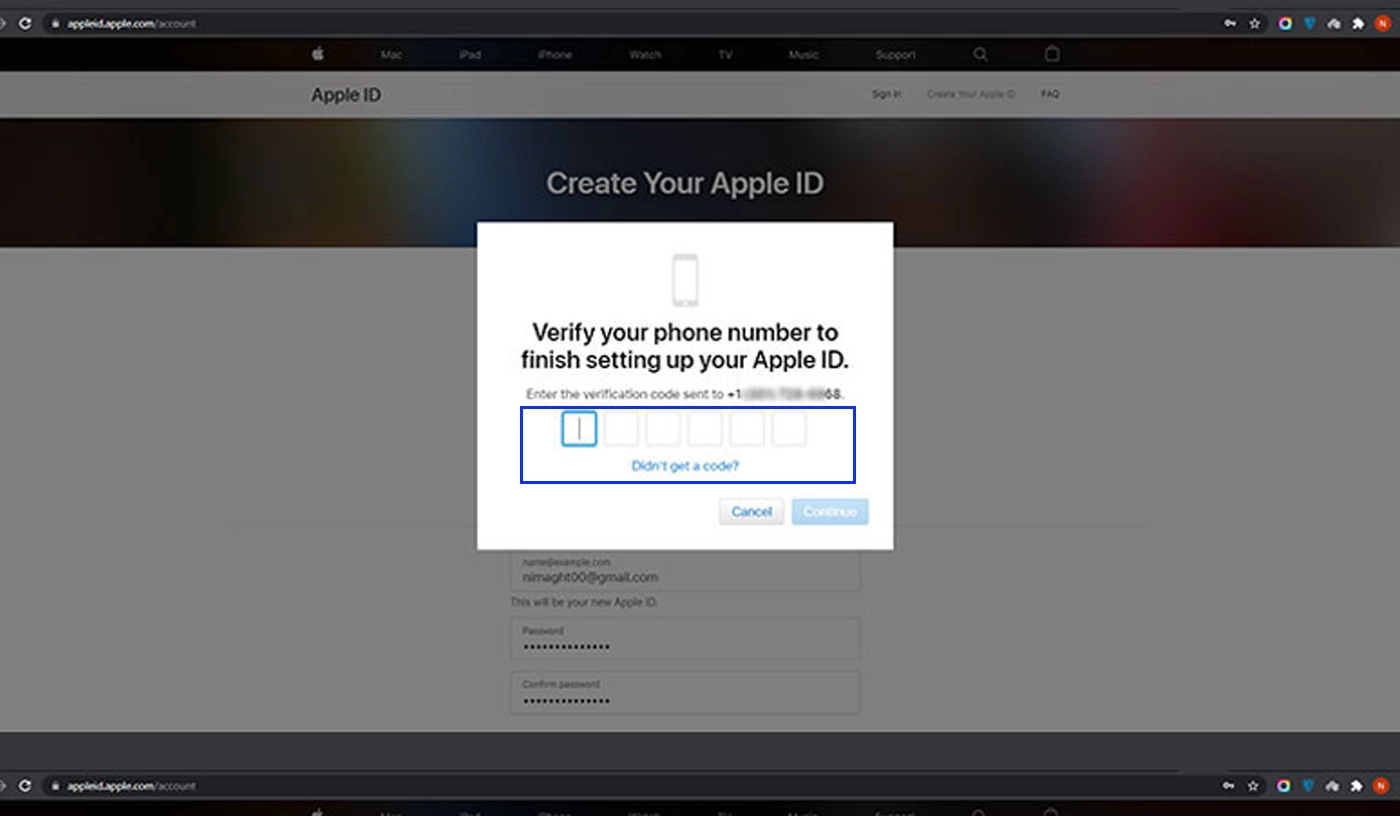Open the Watch menu in Apple's nav bar
Viewport: 1400px width, 816px height.
(x=645, y=55)
